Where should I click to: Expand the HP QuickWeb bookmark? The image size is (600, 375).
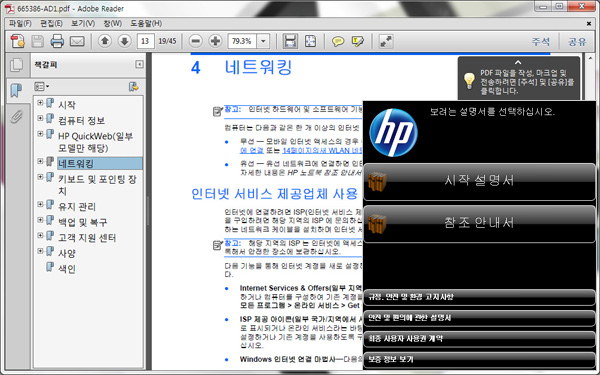(x=40, y=134)
